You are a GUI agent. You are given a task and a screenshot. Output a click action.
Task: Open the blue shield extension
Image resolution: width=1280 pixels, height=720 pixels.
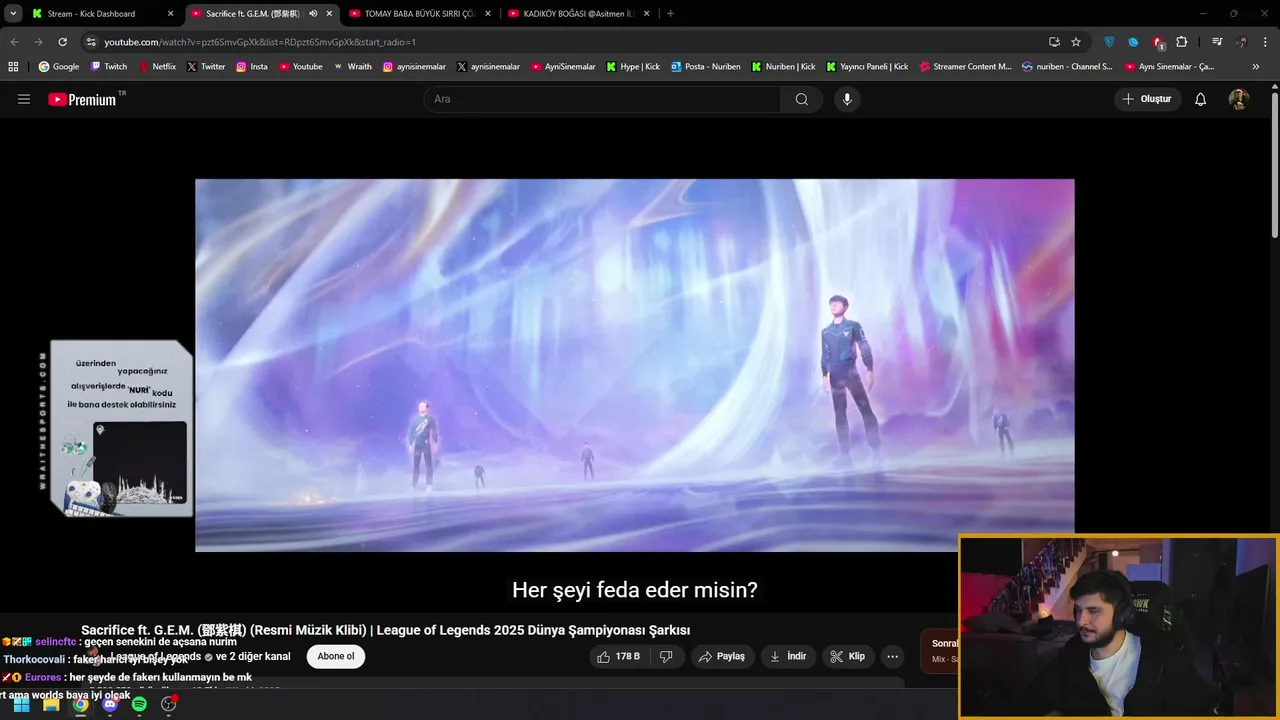pos(1109,42)
